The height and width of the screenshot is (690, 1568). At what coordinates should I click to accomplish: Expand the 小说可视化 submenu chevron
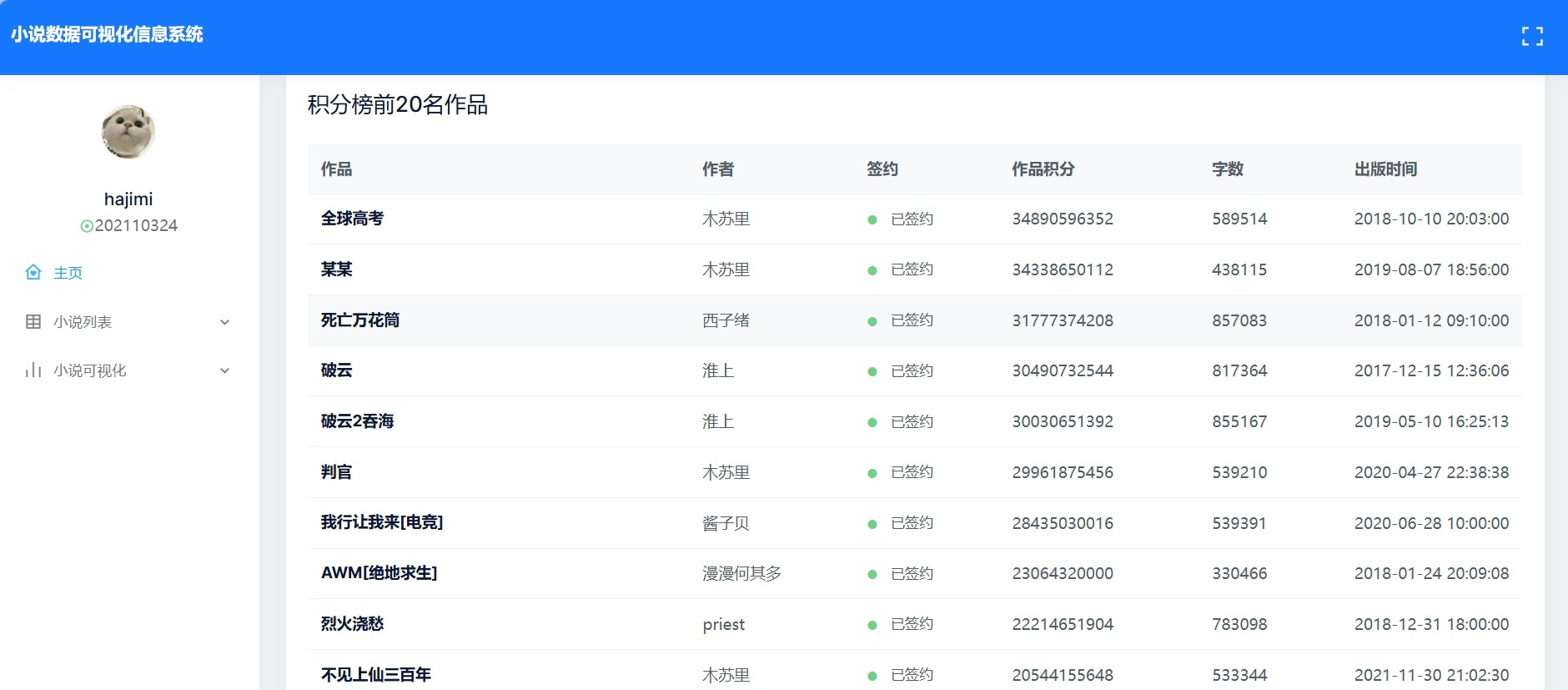click(x=224, y=370)
